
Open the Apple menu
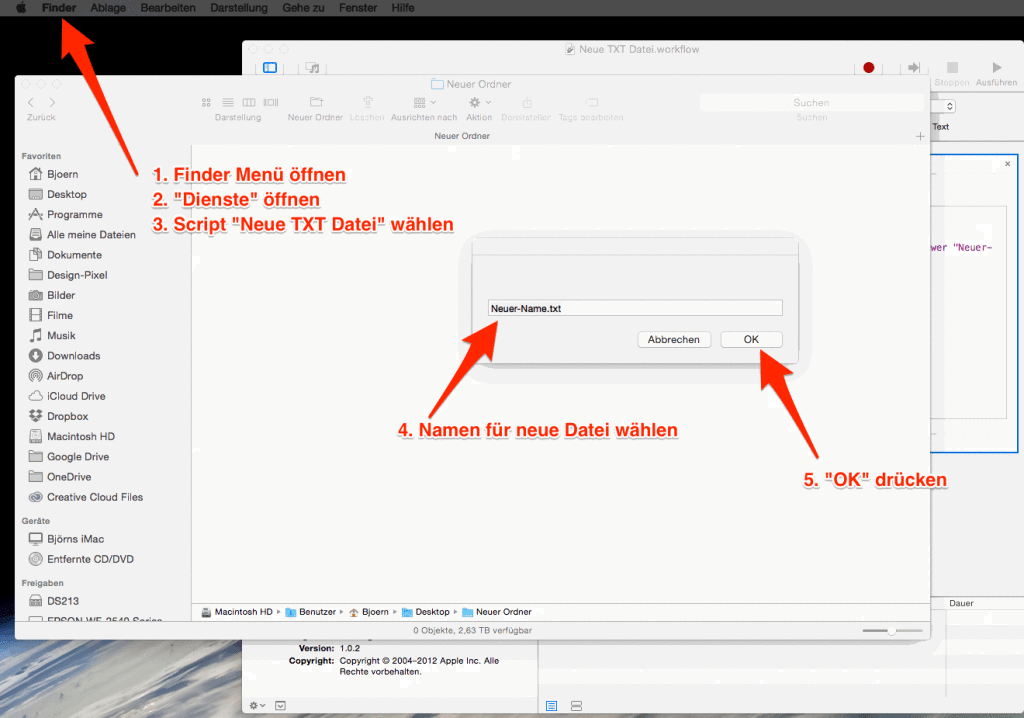point(21,8)
